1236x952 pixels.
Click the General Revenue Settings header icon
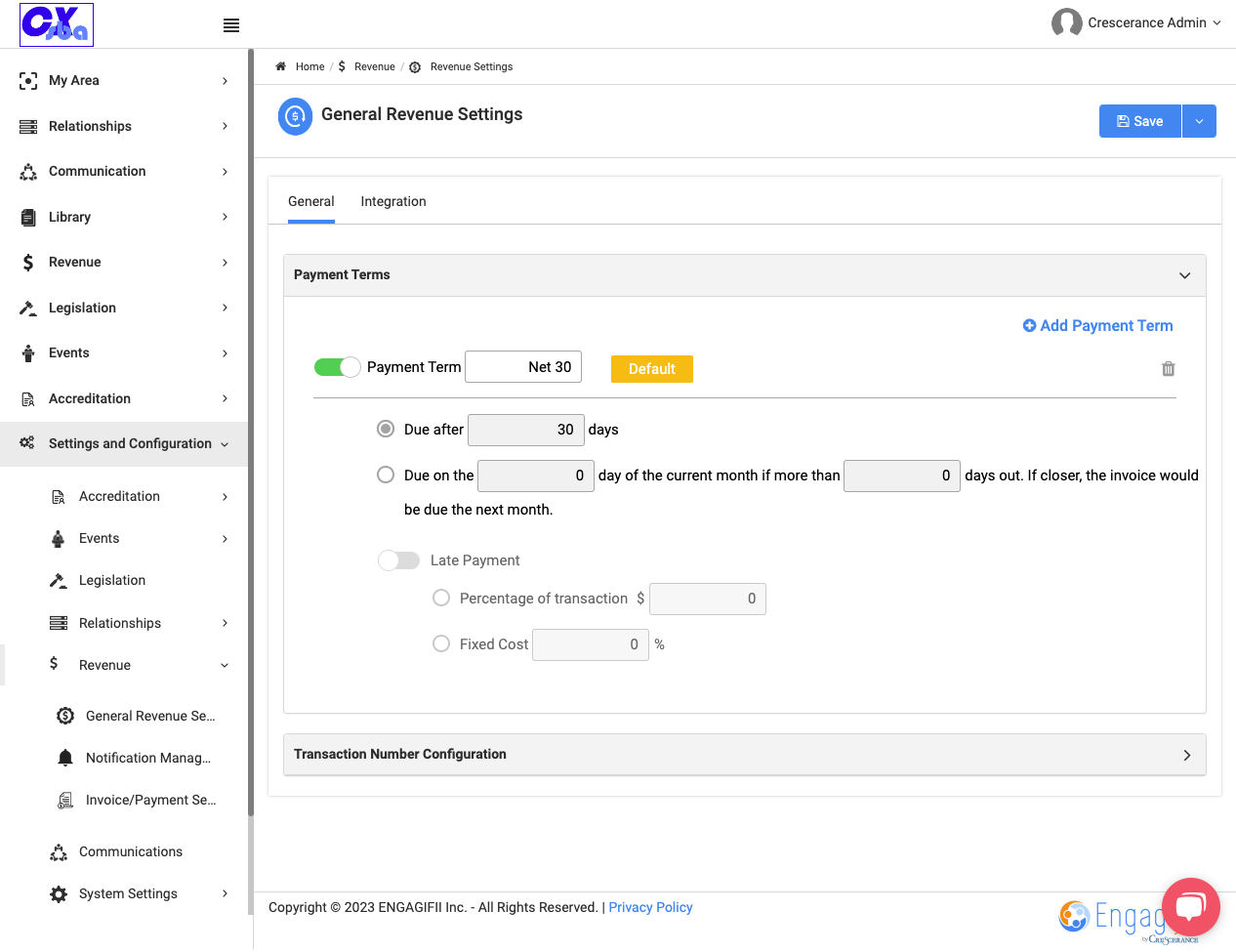click(296, 116)
